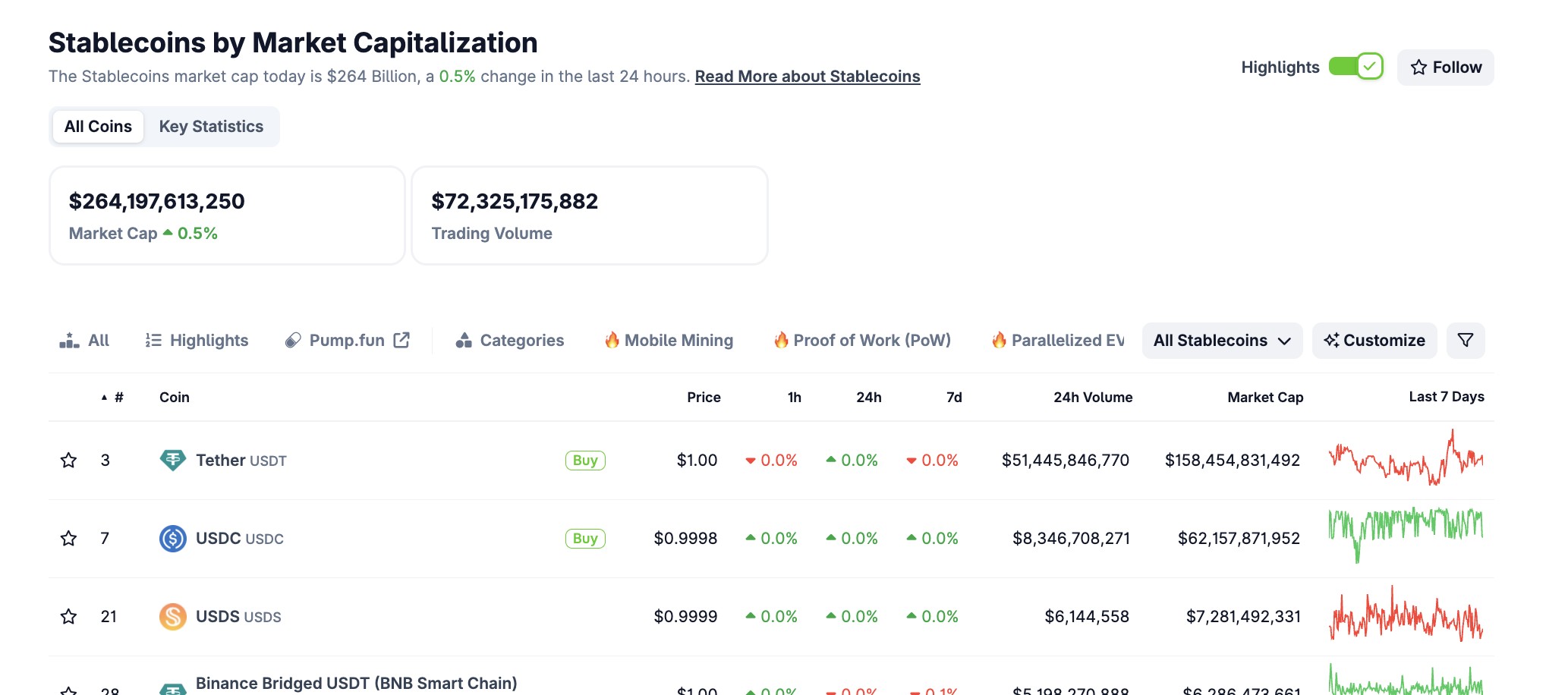Click the Parallelized EVM fire icon
The height and width of the screenshot is (695, 1568).
pos(999,339)
